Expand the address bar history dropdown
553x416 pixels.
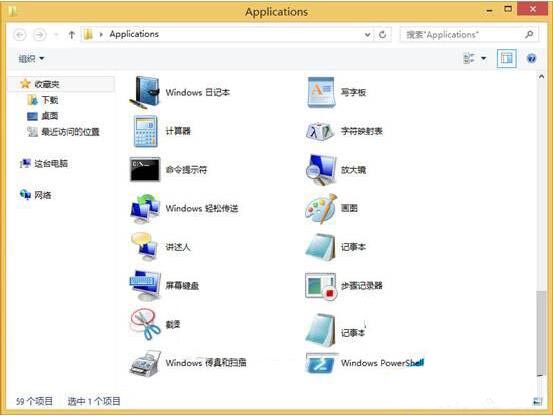(367, 35)
